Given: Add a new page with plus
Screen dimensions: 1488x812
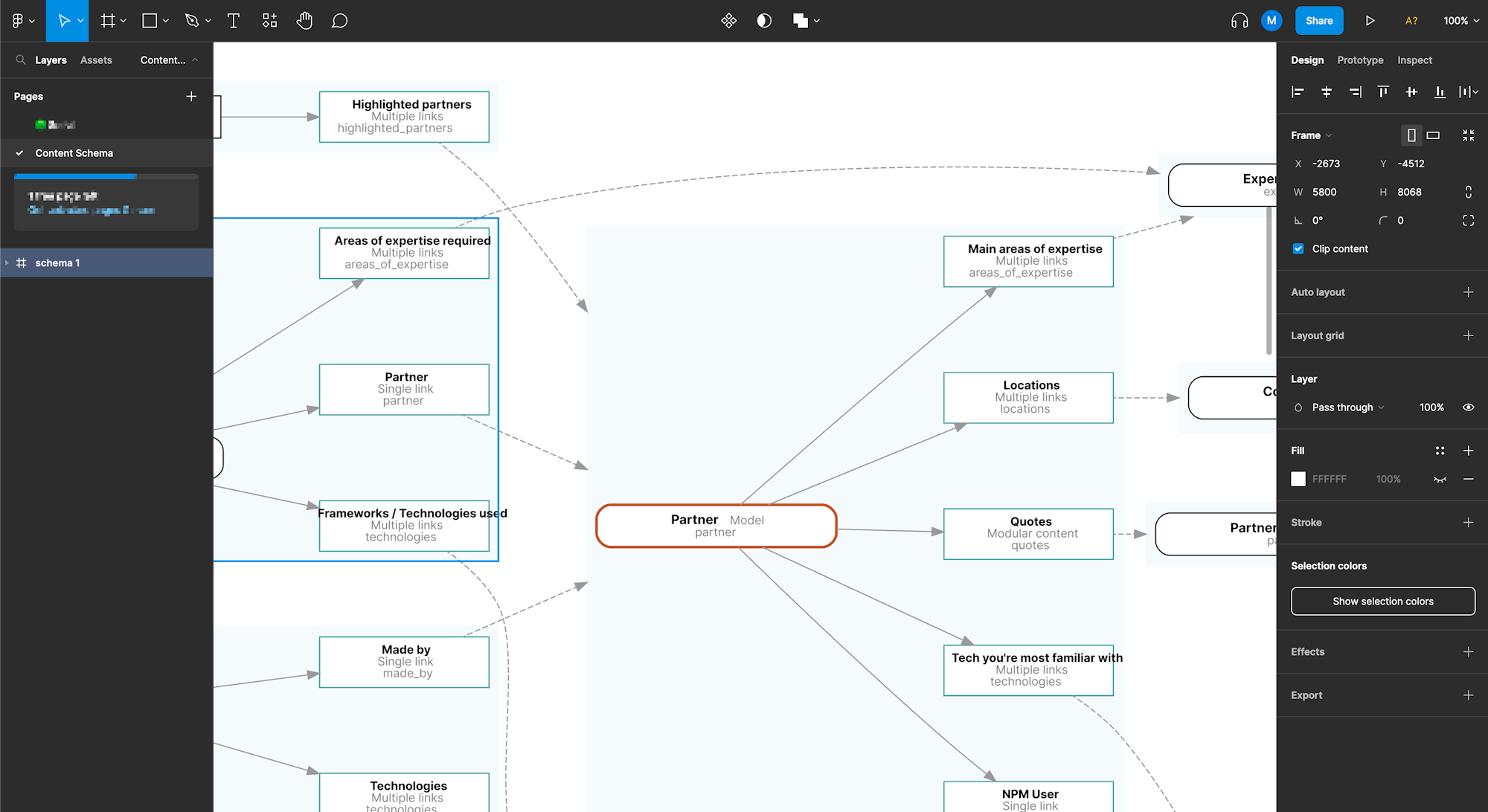Looking at the screenshot, I should point(191,97).
